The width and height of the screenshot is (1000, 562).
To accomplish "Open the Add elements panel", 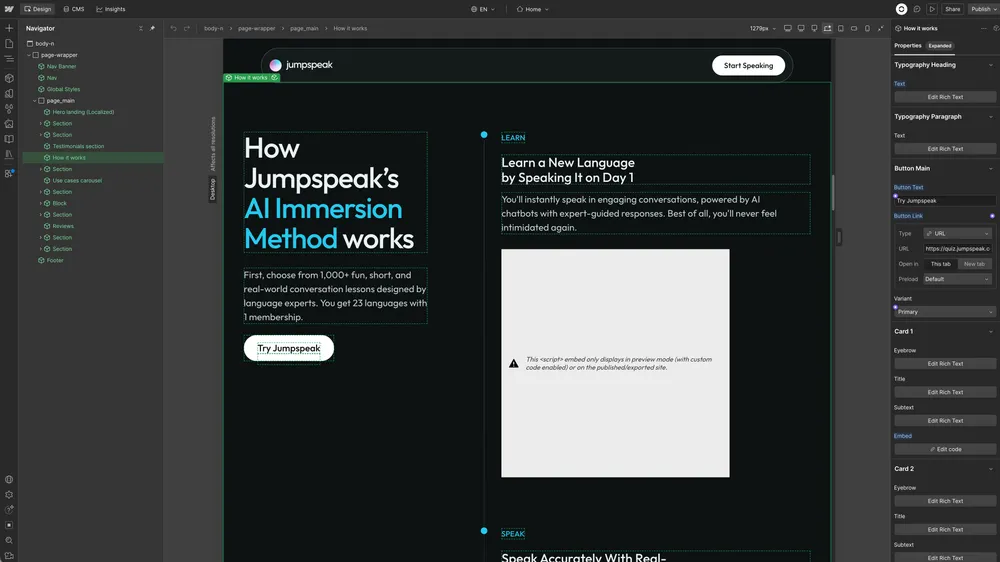I will (9, 28).
